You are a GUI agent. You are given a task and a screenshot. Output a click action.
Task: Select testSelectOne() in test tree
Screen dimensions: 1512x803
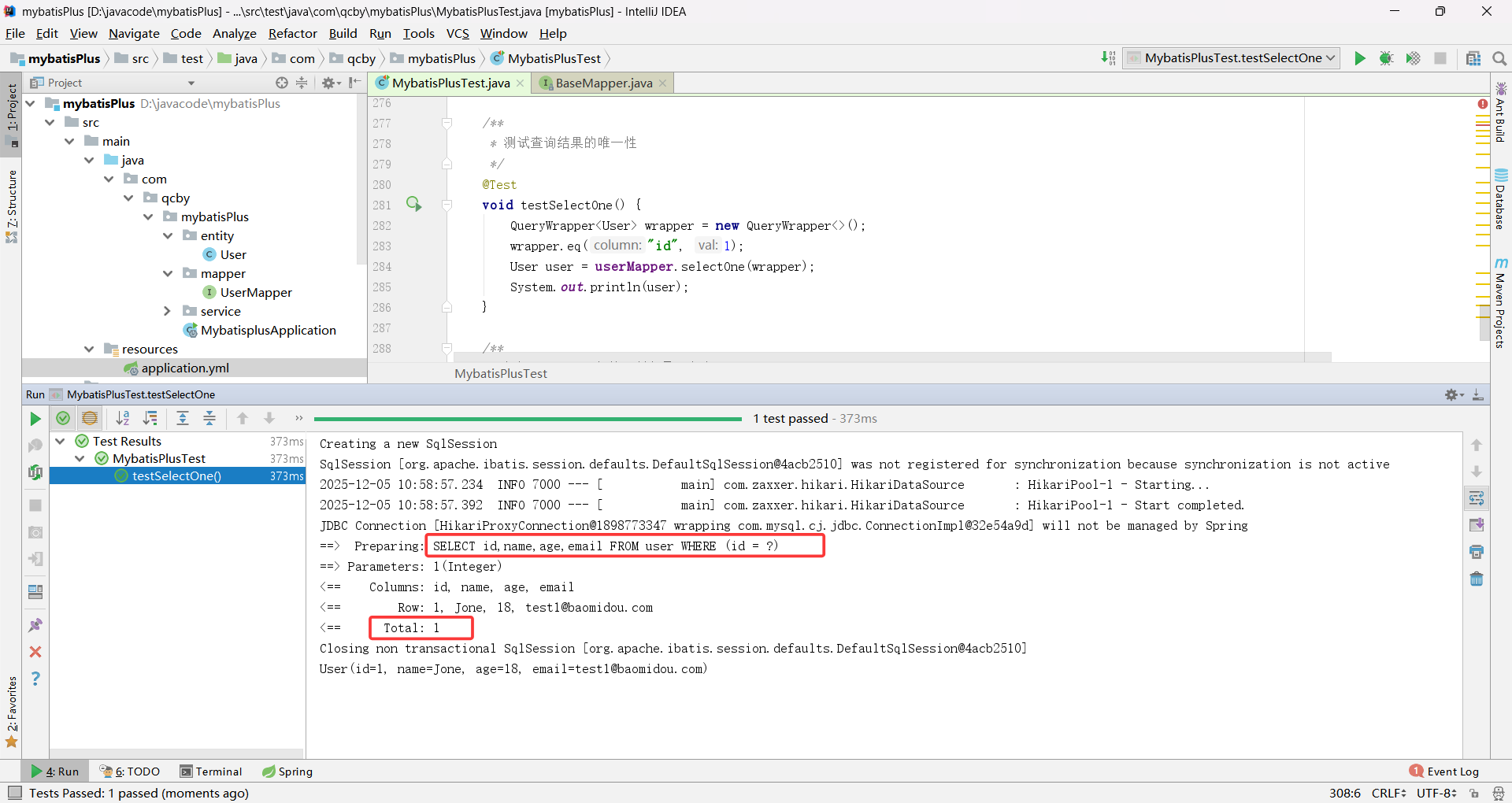176,476
